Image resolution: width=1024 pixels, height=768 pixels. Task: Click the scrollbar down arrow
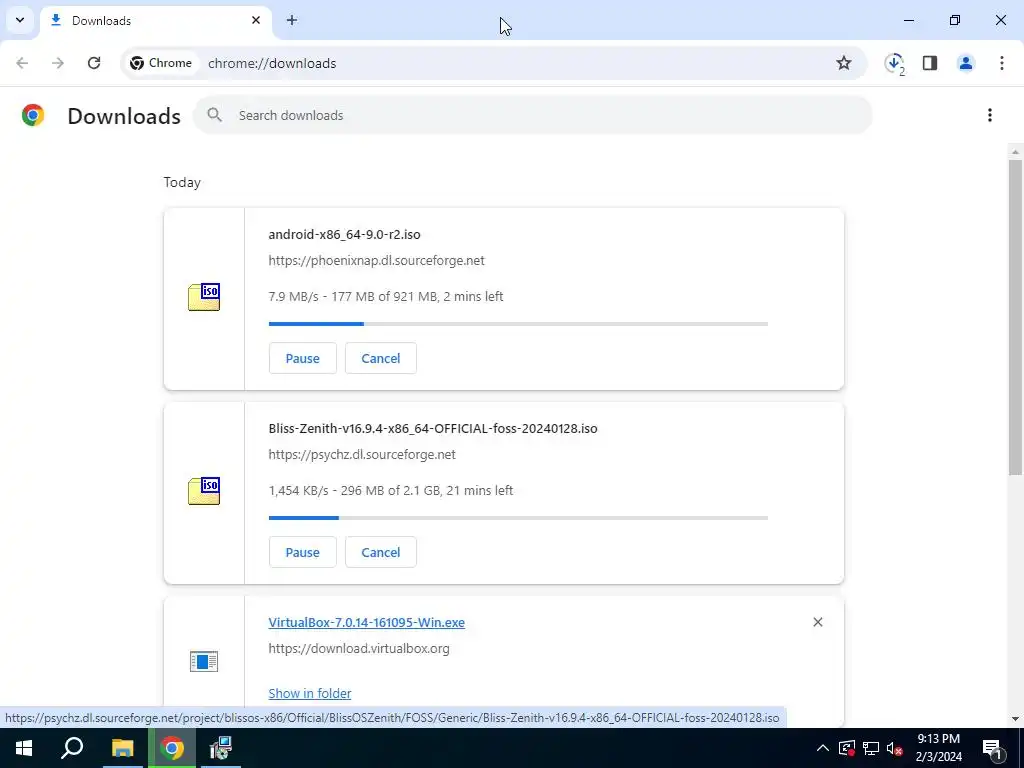[1015, 719]
